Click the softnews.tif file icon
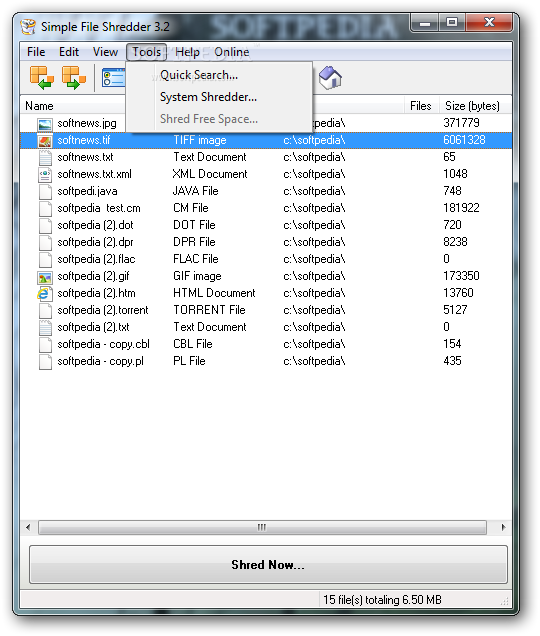This screenshot has height=636, width=540. (45, 141)
